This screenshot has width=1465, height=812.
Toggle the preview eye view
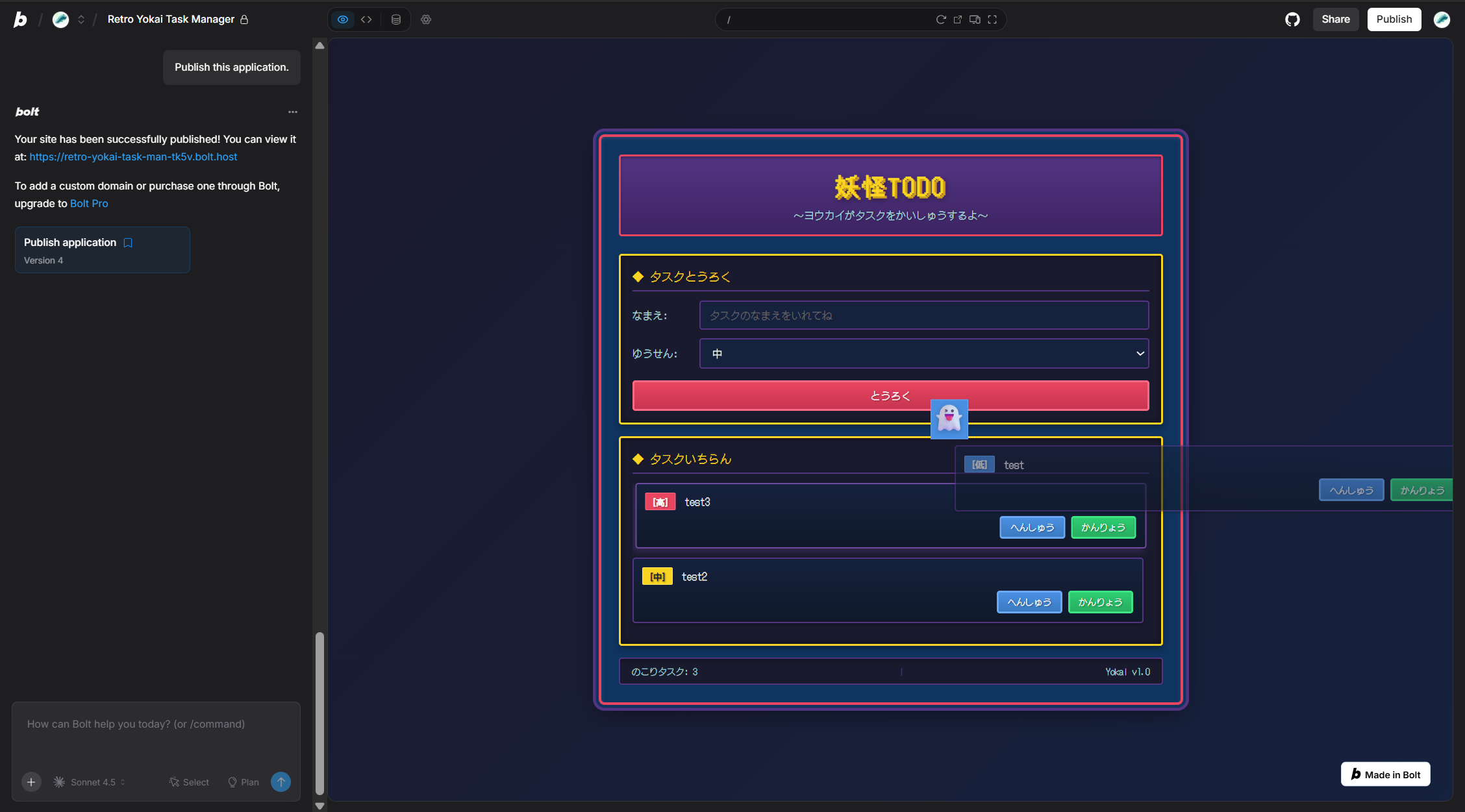pos(343,19)
